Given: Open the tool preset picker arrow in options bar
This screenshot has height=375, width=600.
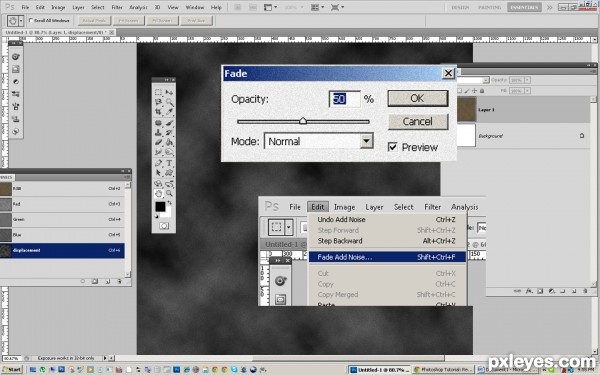Looking at the screenshot, I should [x=21, y=20].
